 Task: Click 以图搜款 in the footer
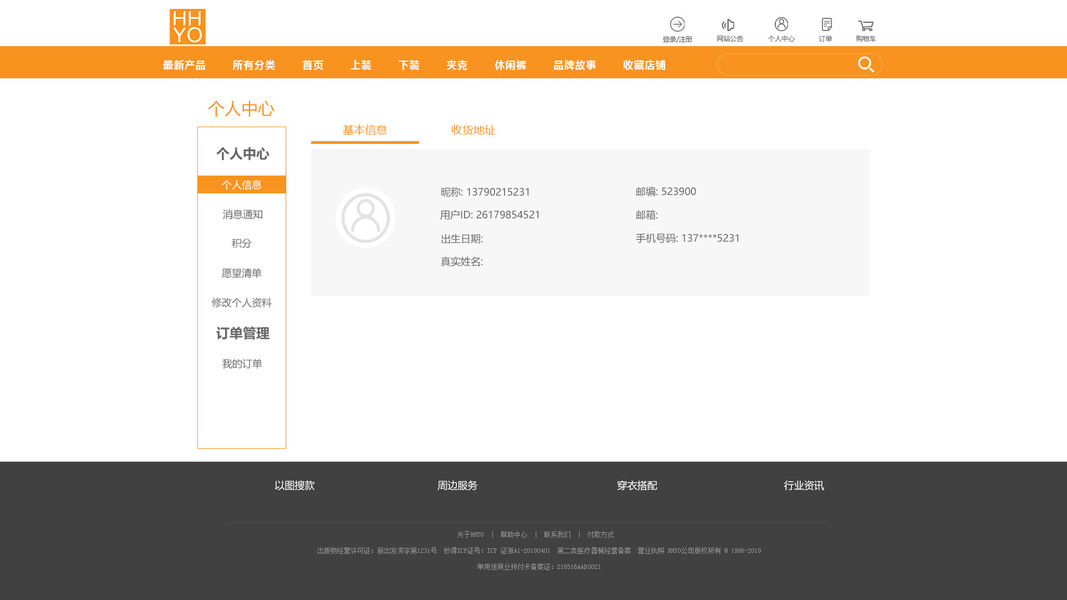(295, 486)
